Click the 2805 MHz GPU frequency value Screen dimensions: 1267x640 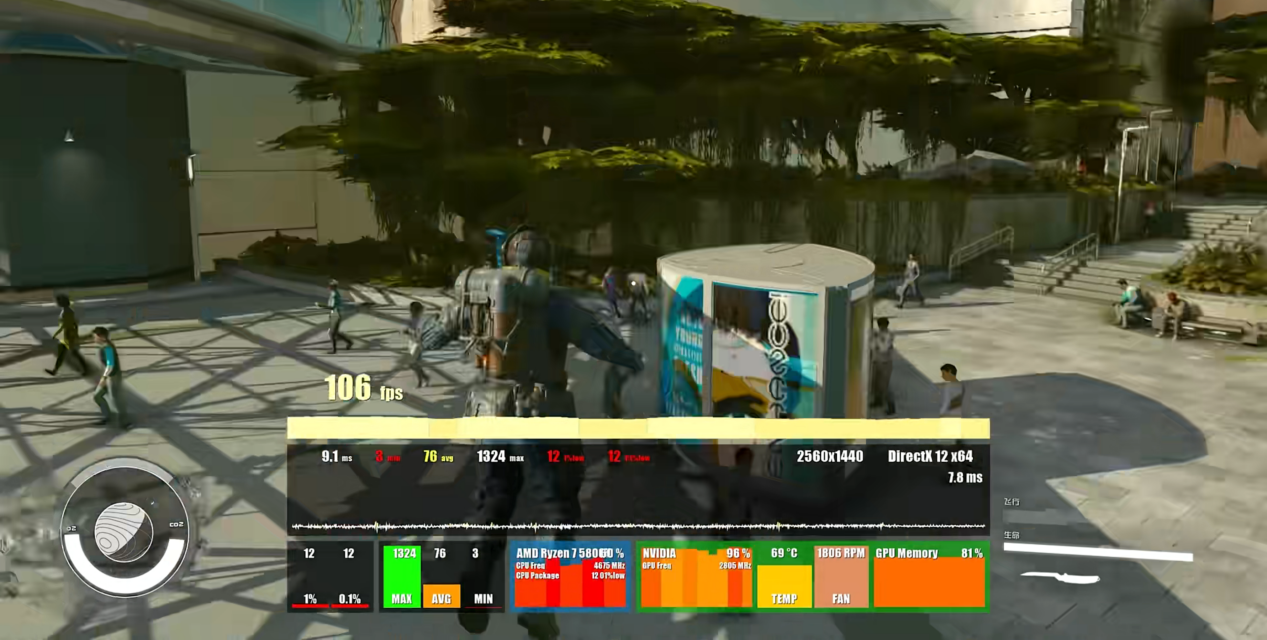[735, 565]
